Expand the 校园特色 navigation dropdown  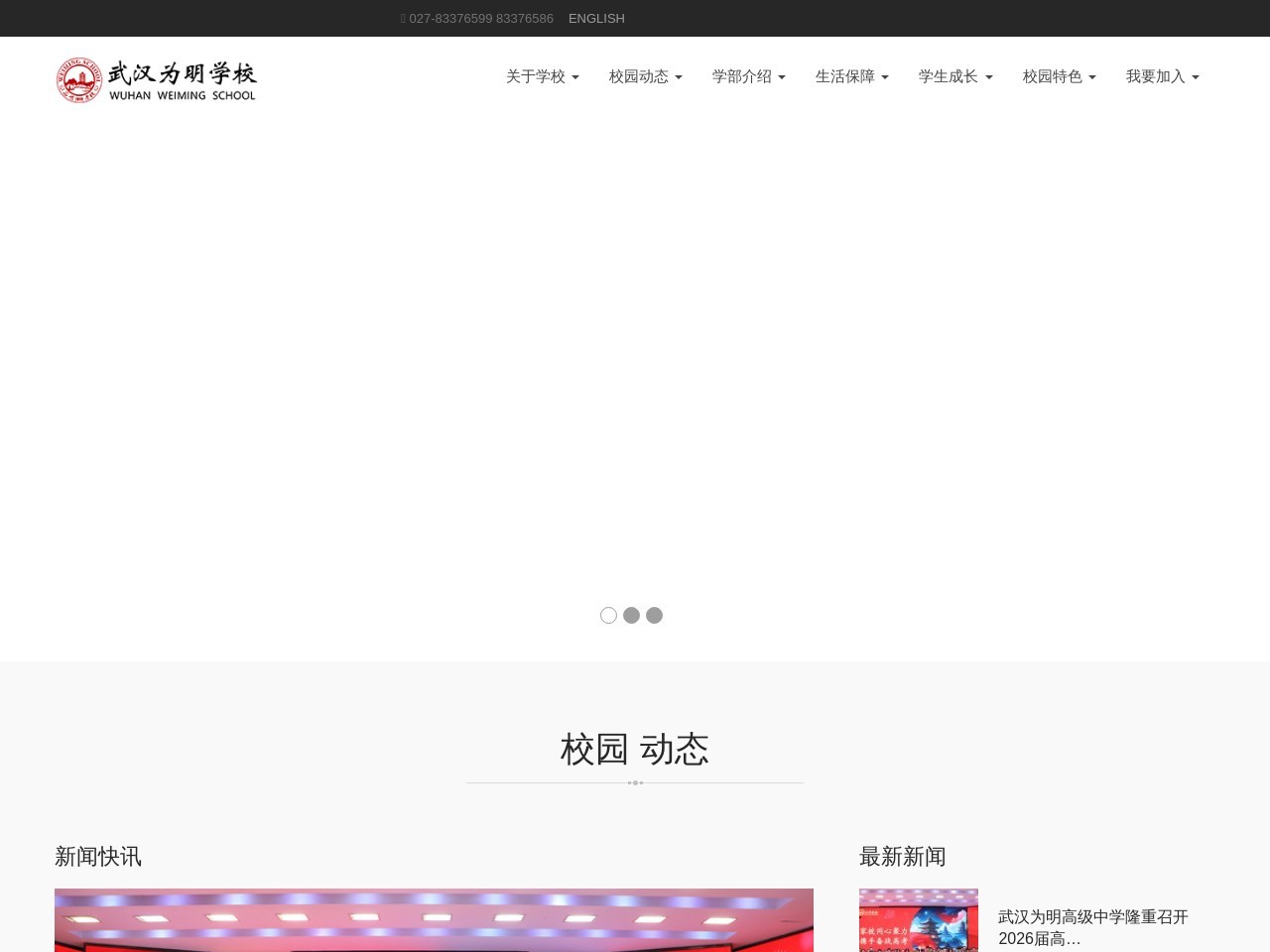pos(1060,76)
